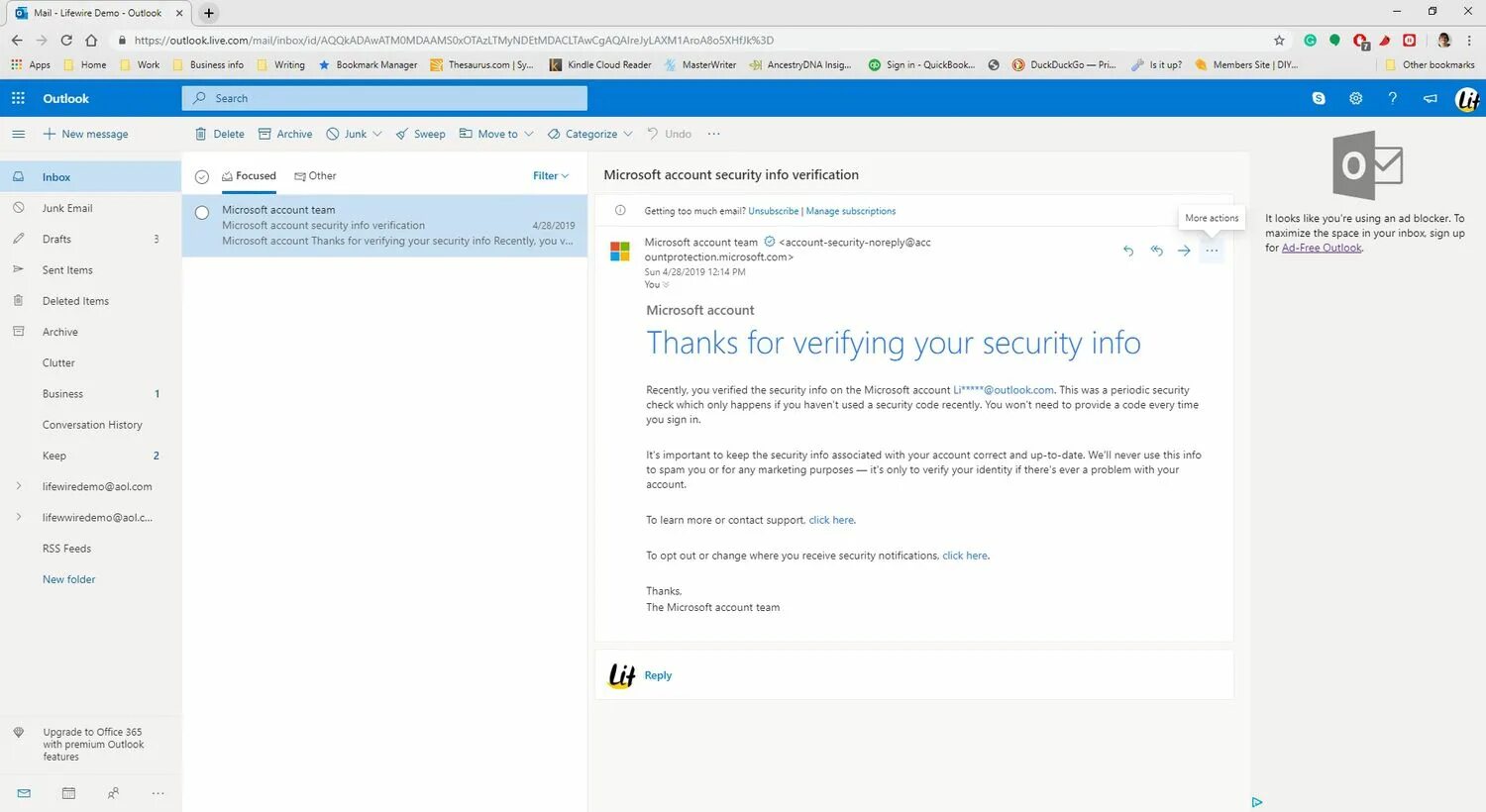Screen dimensions: 1486x812
Task: Open the Archive folder in sidebar
Action: click(90, 332)
